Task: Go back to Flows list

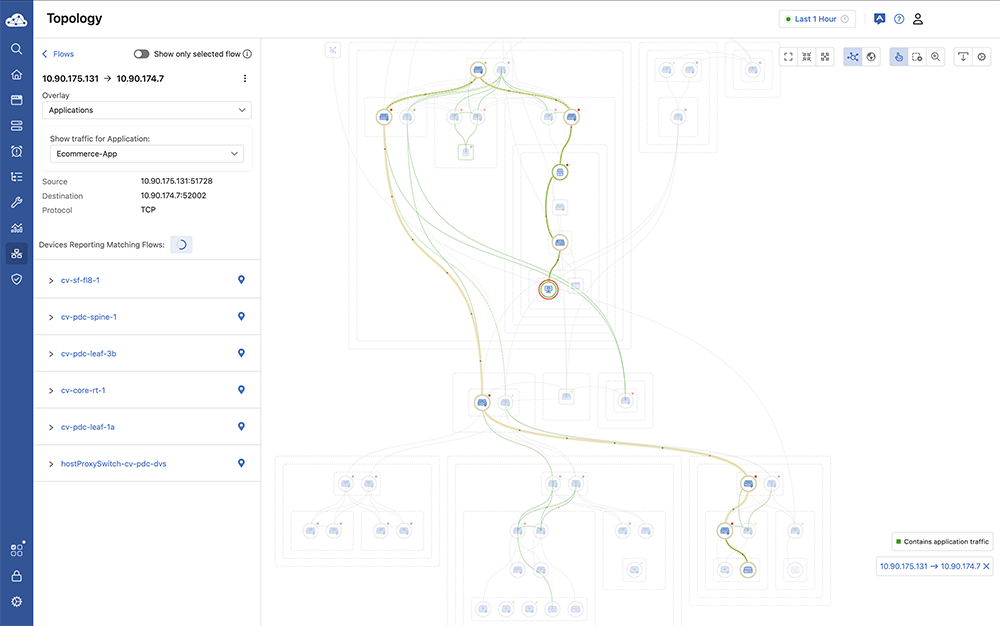Action: pos(57,54)
